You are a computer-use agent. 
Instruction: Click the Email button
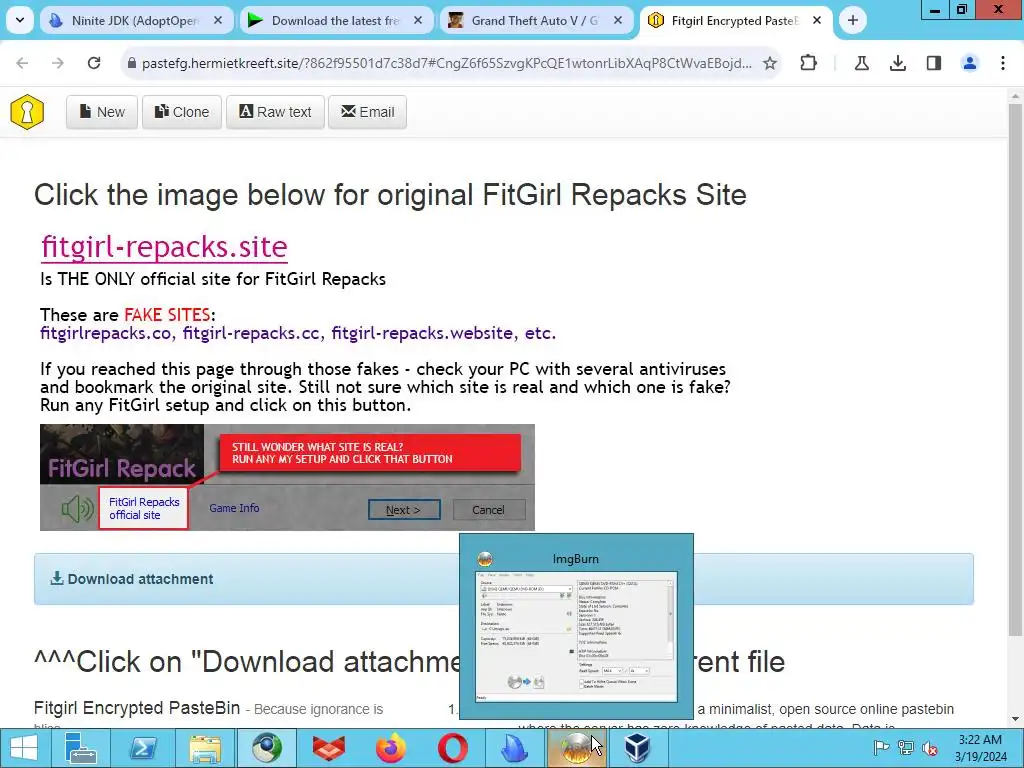pos(368,112)
